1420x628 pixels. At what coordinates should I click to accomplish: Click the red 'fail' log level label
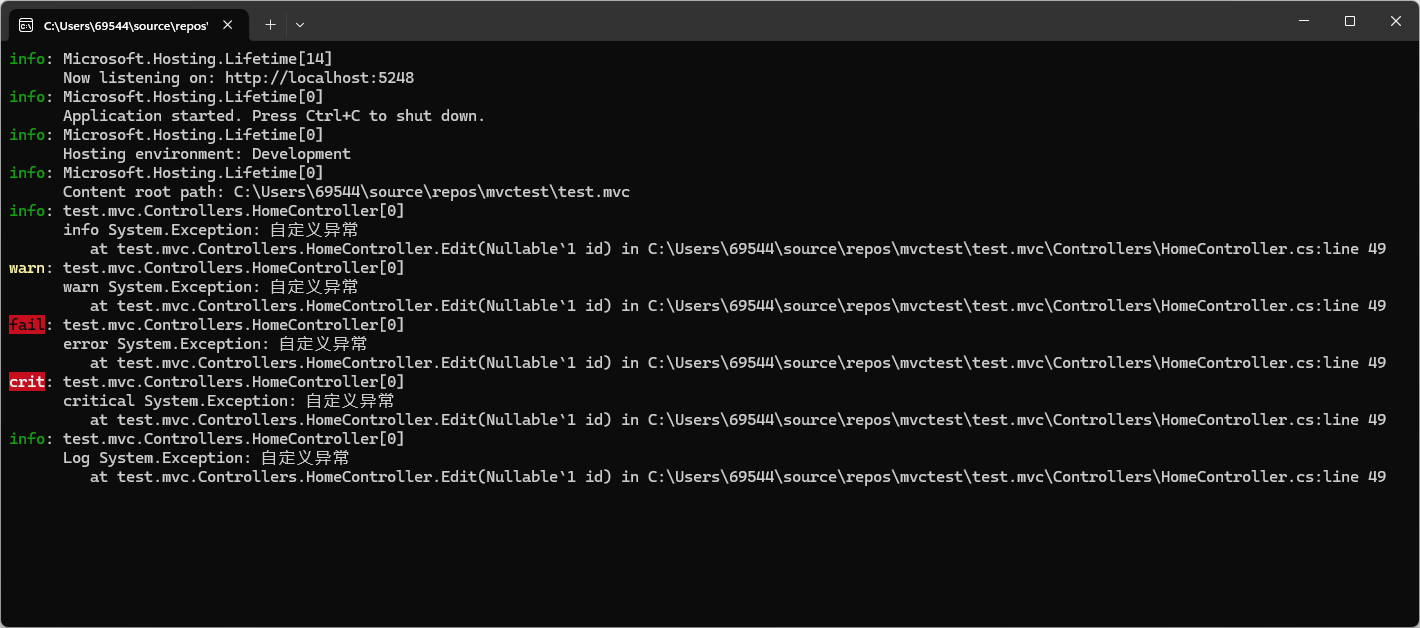tap(27, 325)
